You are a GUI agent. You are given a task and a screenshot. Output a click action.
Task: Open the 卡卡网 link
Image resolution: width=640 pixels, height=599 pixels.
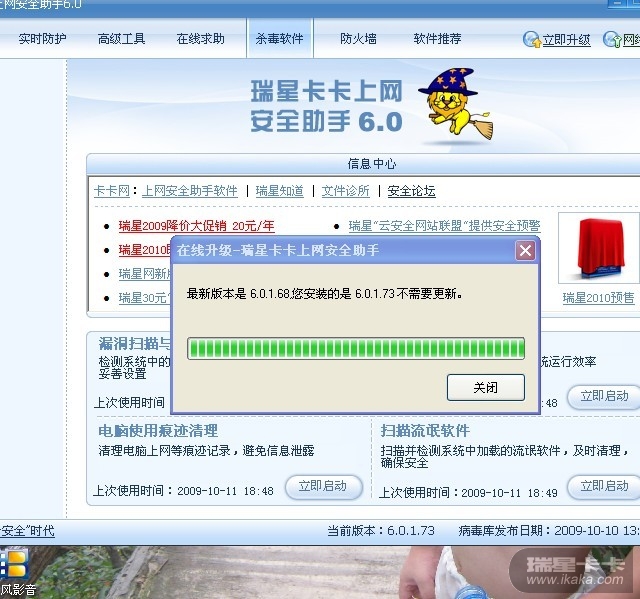111,191
